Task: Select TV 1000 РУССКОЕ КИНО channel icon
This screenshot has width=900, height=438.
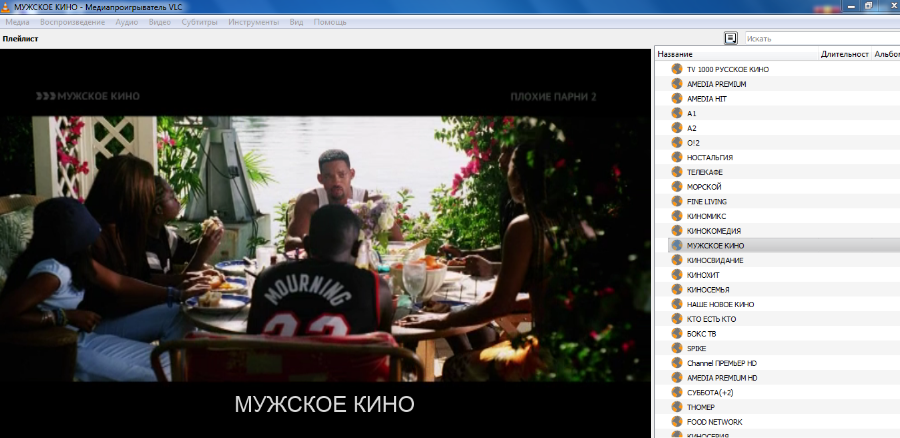Action: click(677, 69)
